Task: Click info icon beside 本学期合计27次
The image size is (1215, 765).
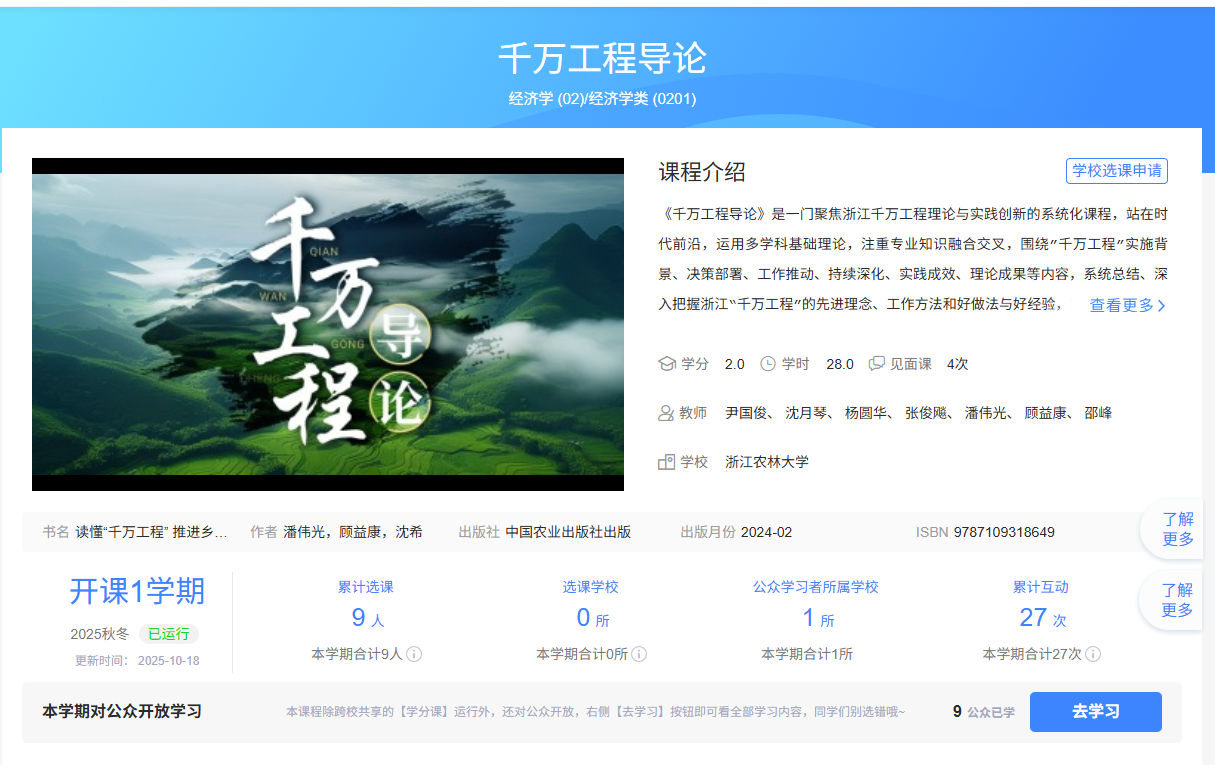Action: click(1093, 654)
